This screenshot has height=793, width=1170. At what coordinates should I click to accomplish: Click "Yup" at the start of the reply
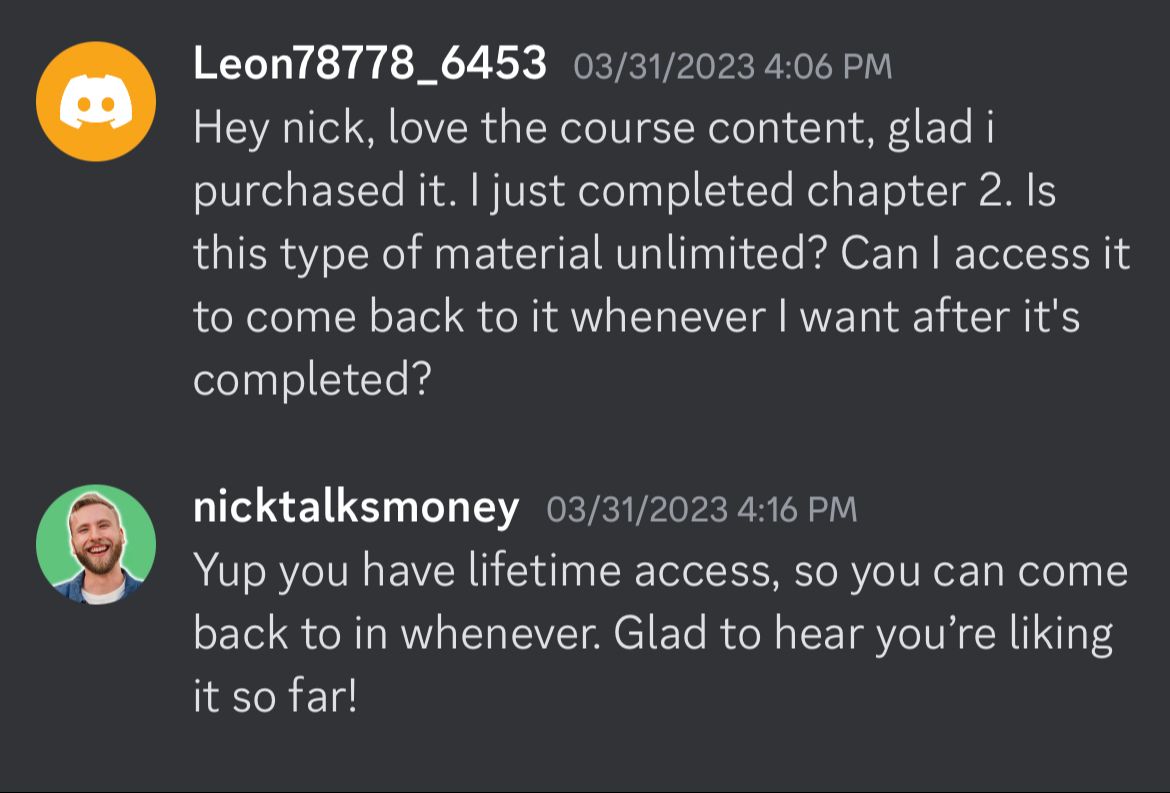229,571
